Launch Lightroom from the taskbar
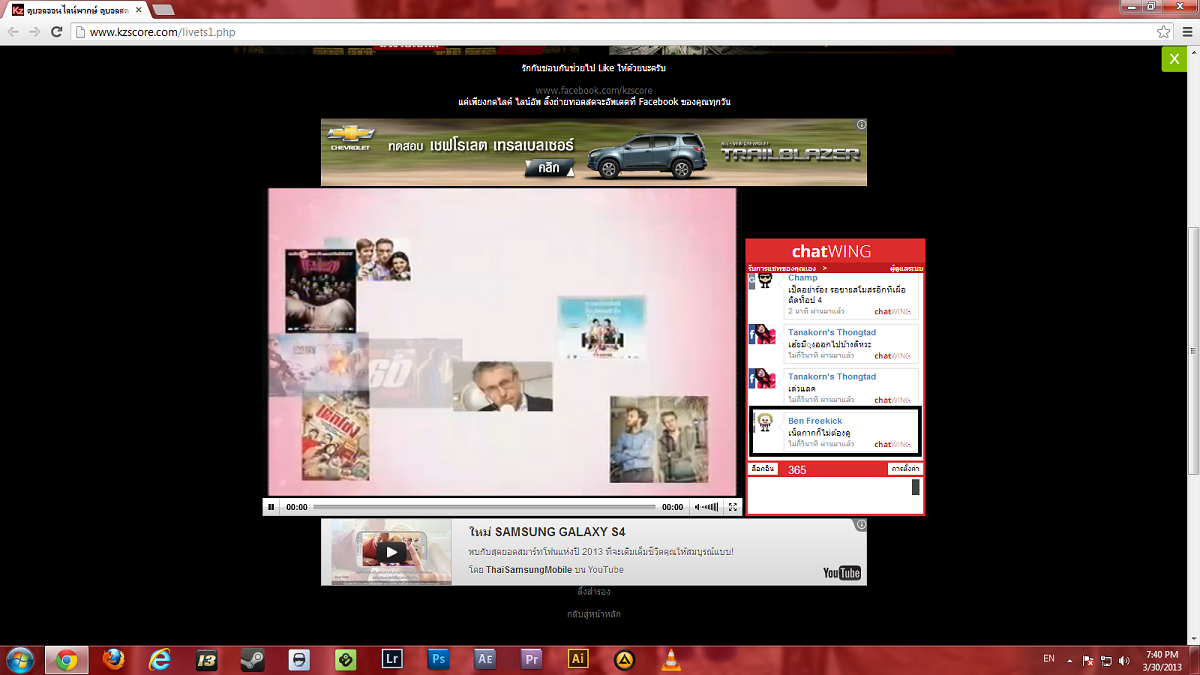The image size is (1200, 675). 391,660
